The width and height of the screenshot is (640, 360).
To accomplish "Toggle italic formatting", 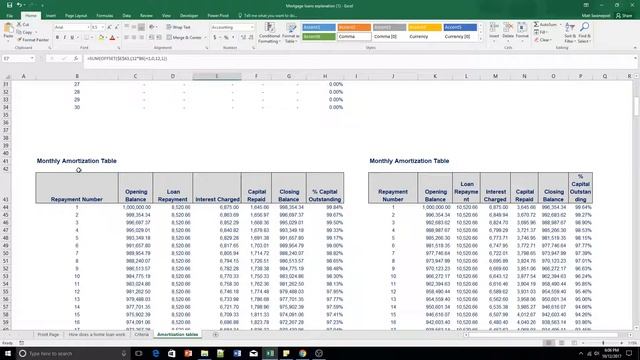I will 64,38.
